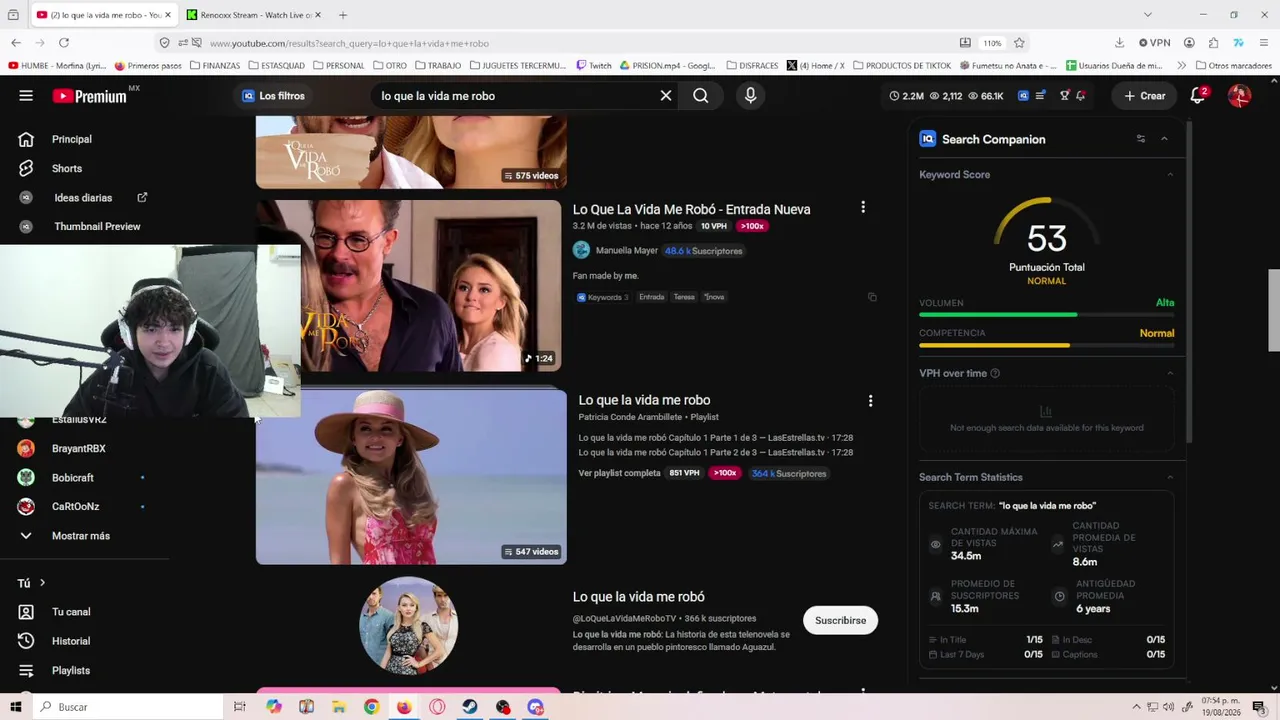The image size is (1280, 720).
Task: Open the Capítulo 1 Parte 1 de 3 video
Action: 716,438
